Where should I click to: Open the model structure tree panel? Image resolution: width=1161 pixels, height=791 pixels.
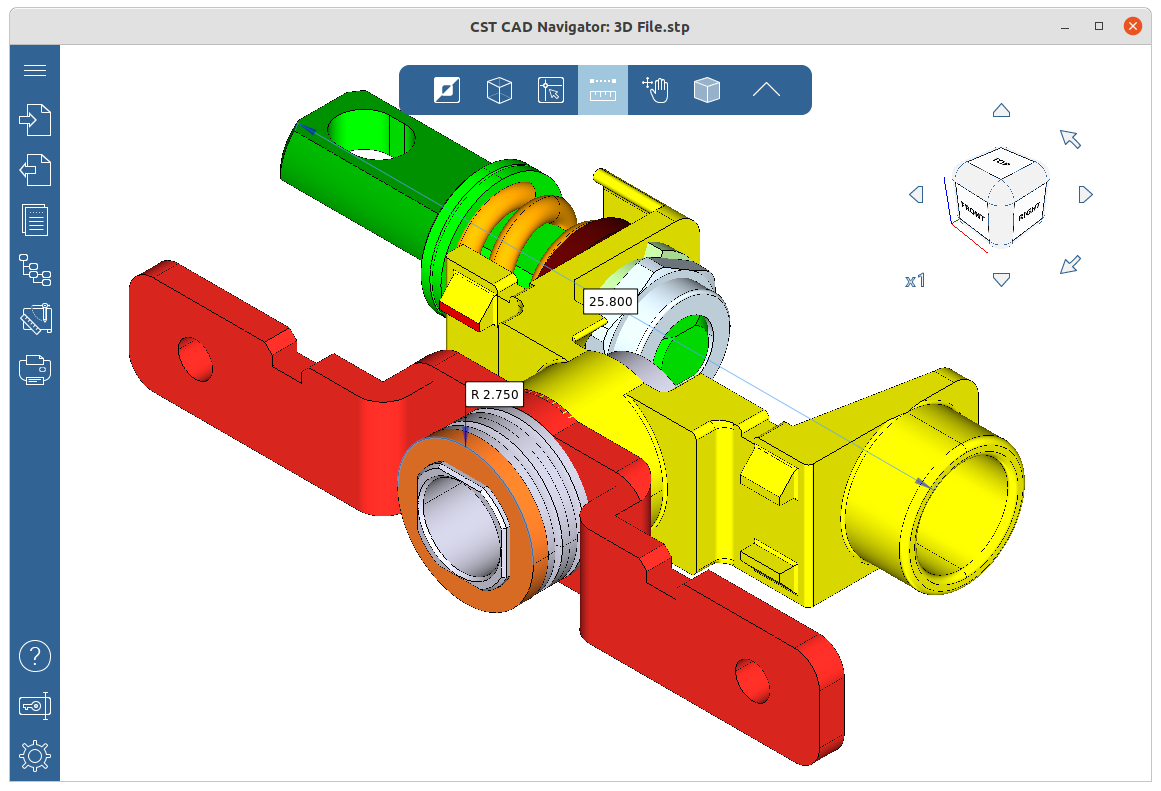[35, 270]
